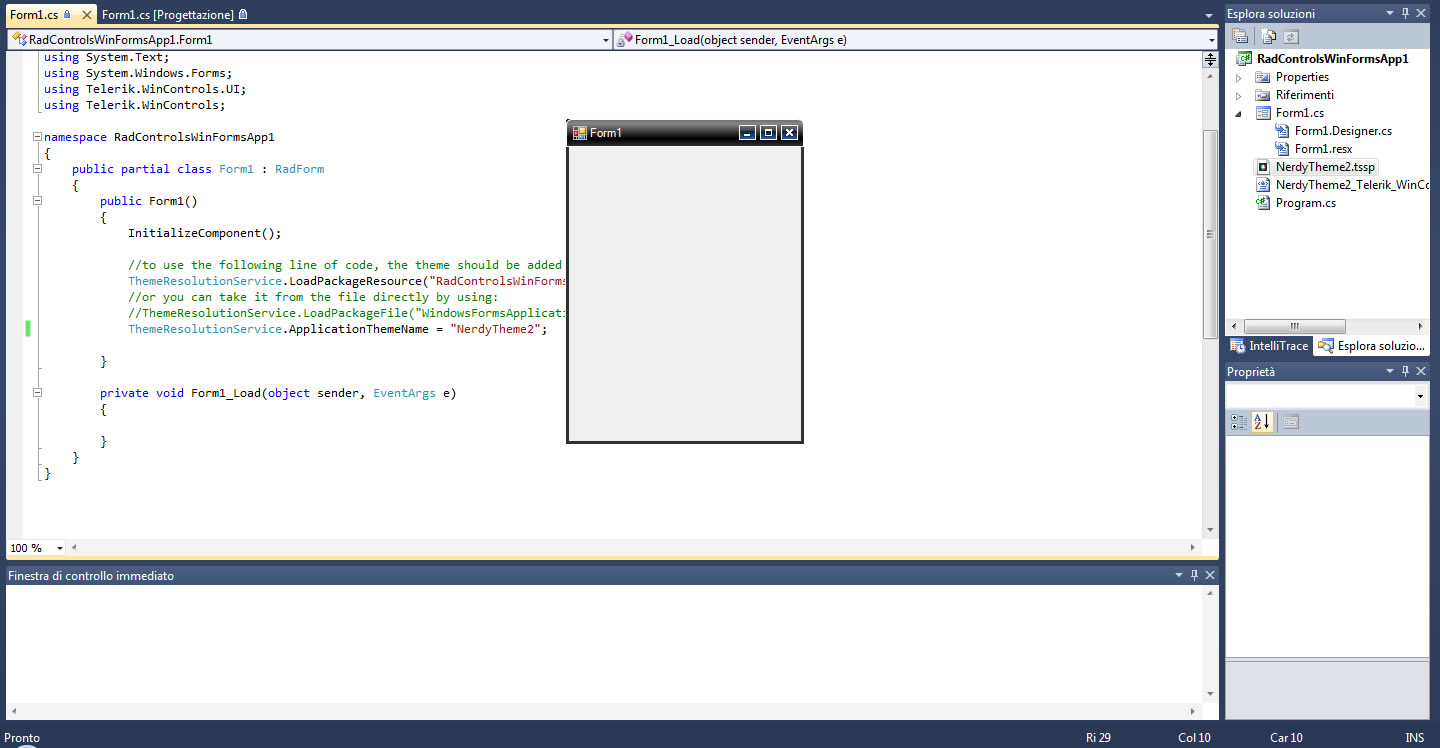Select Program.cs file
Image resolution: width=1440 pixels, height=748 pixels.
coord(1306,203)
